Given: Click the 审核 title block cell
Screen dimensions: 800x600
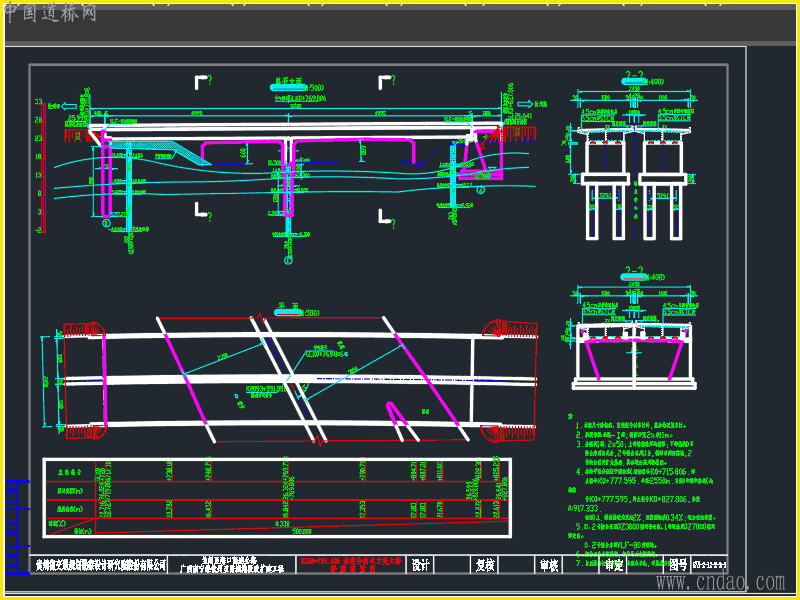Looking at the screenshot, I should coord(549,565).
